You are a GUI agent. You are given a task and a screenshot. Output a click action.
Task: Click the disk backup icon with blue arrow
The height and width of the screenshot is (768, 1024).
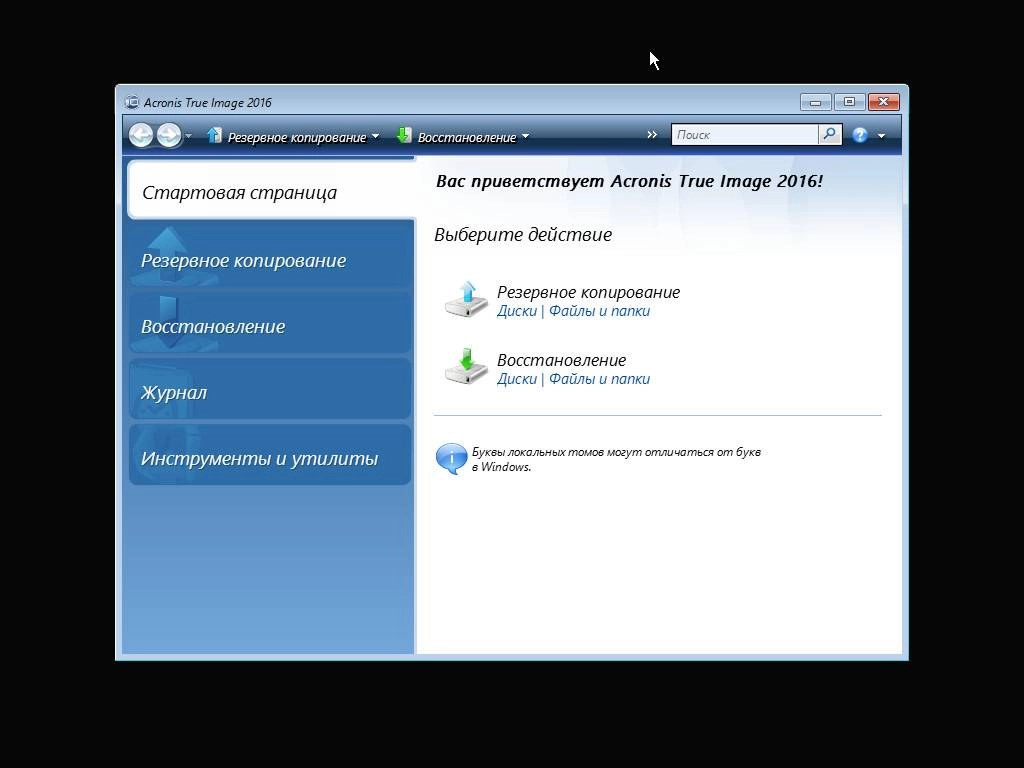point(466,300)
